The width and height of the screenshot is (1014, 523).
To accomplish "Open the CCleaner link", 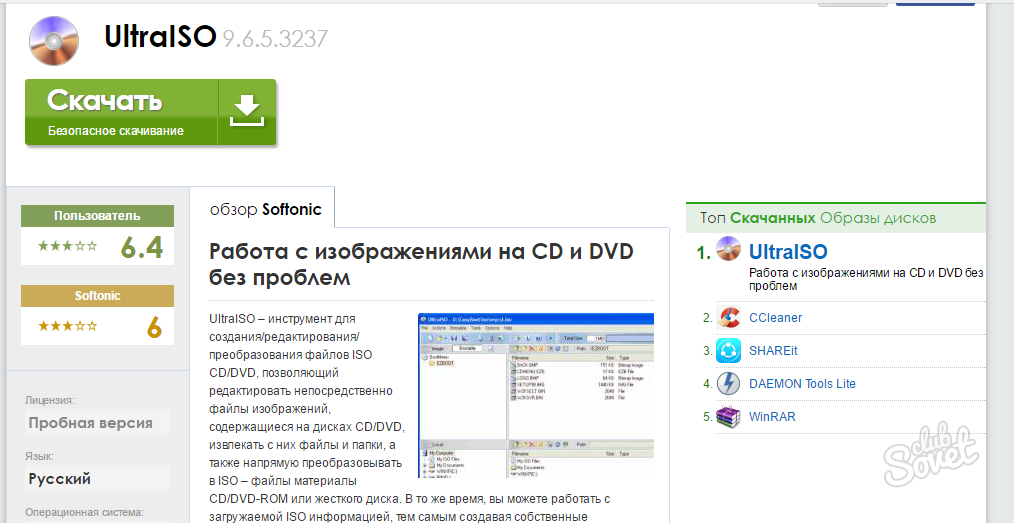I will pos(775,318).
